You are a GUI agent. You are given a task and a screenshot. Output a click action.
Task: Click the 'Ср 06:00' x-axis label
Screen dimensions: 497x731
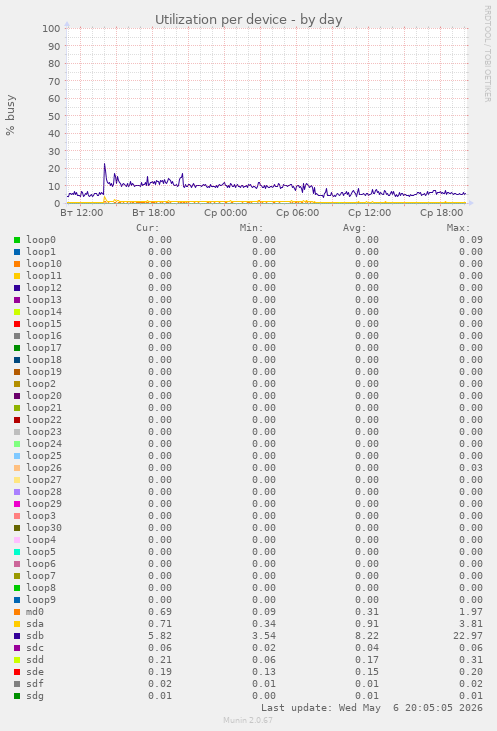click(297, 213)
